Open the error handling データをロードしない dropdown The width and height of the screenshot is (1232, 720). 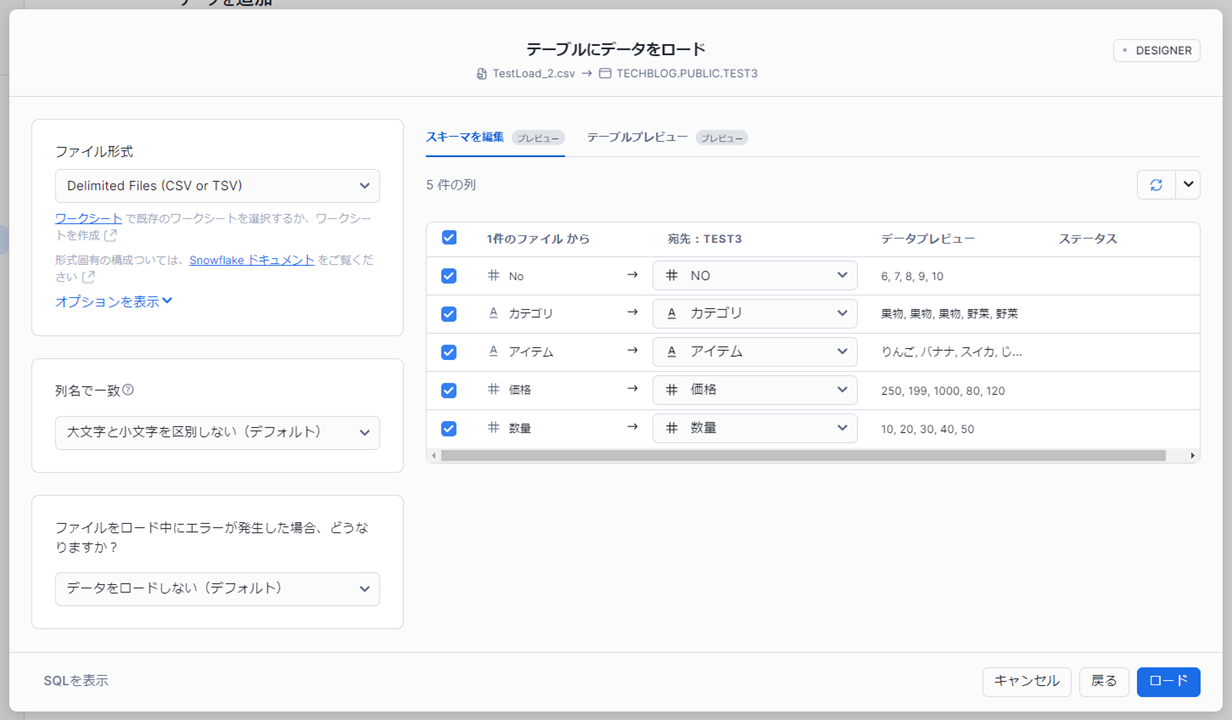coord(217,589)
